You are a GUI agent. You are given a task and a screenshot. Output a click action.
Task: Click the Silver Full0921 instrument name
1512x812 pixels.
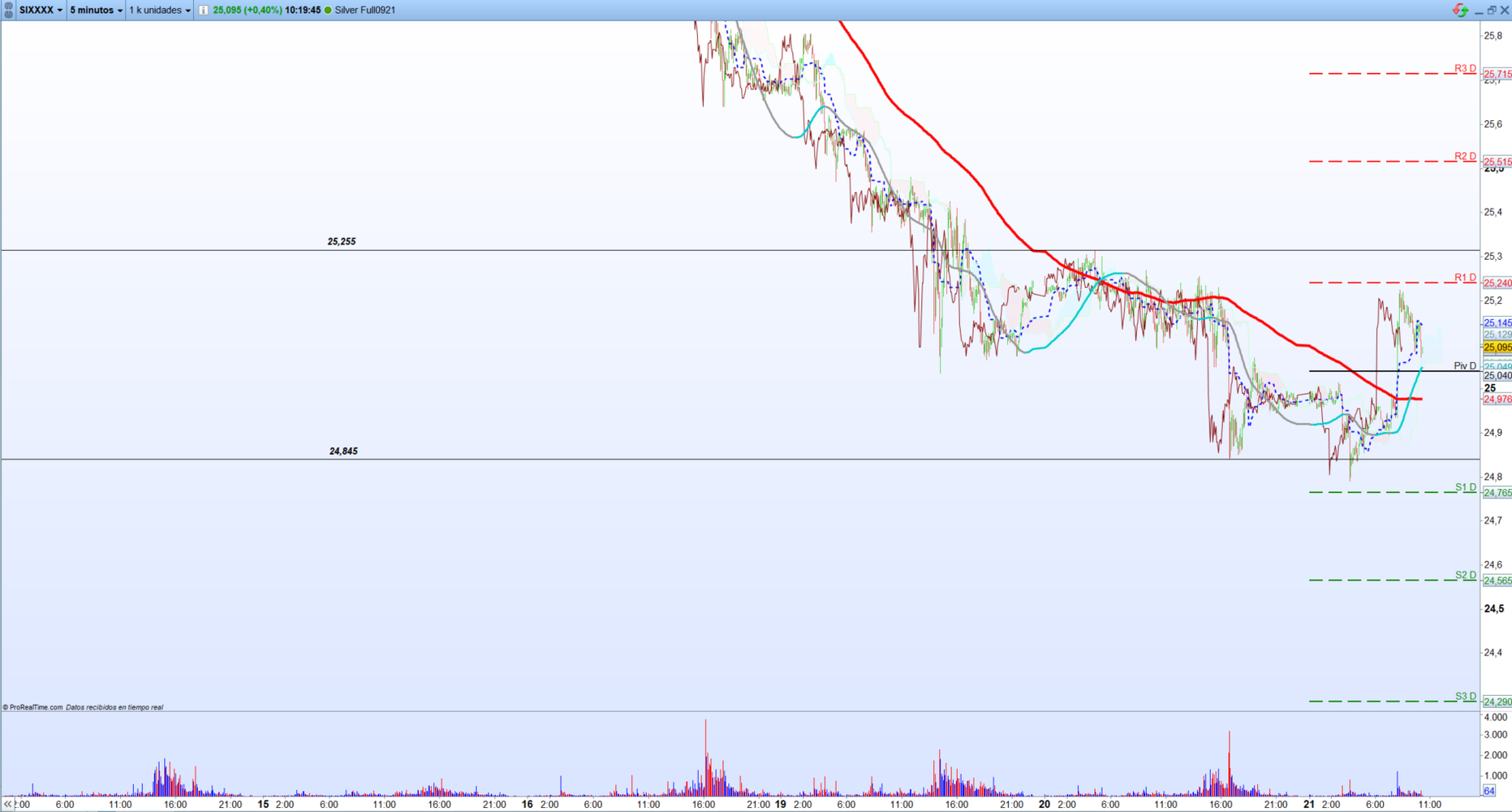coord(365,11)
